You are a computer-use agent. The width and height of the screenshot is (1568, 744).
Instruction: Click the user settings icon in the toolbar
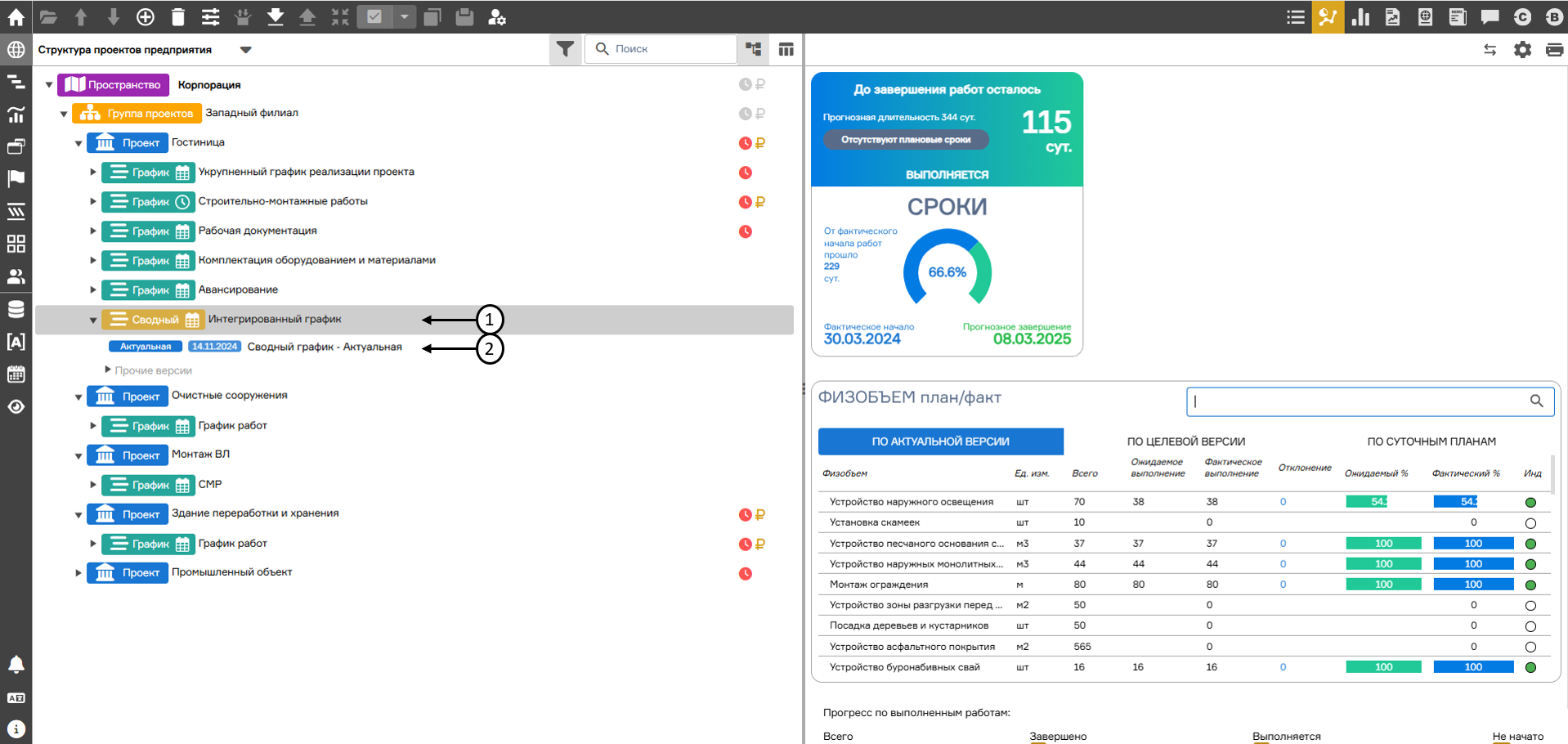click(496, 16)
